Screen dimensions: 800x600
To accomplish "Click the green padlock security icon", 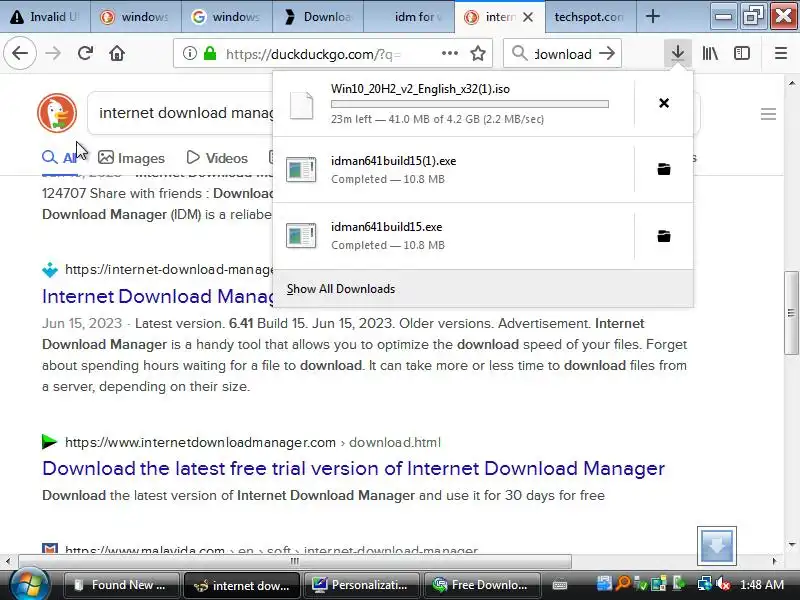I will 210,53.
